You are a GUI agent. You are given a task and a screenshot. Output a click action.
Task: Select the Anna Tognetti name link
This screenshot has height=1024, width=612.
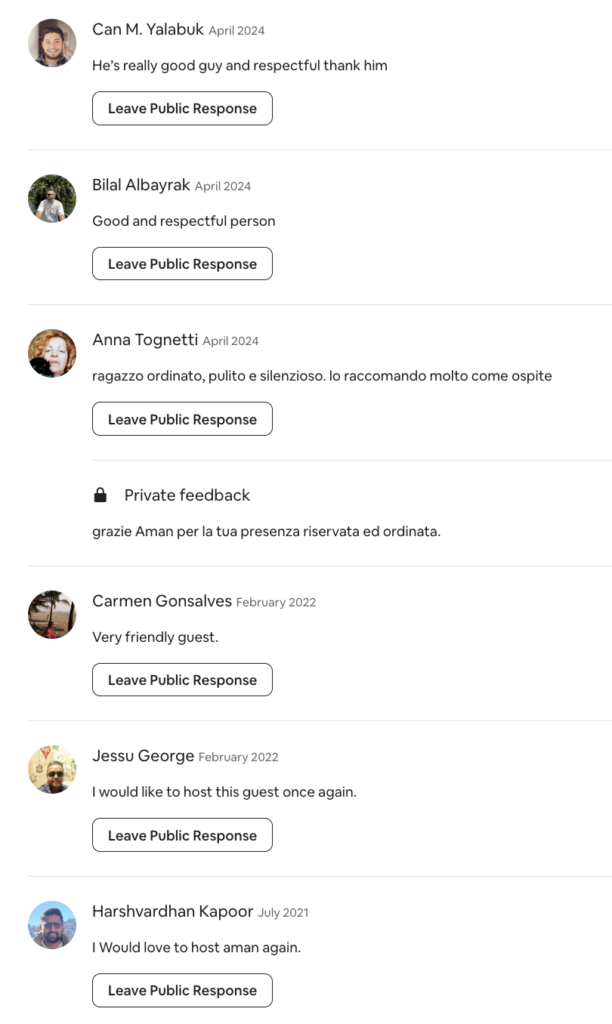[145, 340]
